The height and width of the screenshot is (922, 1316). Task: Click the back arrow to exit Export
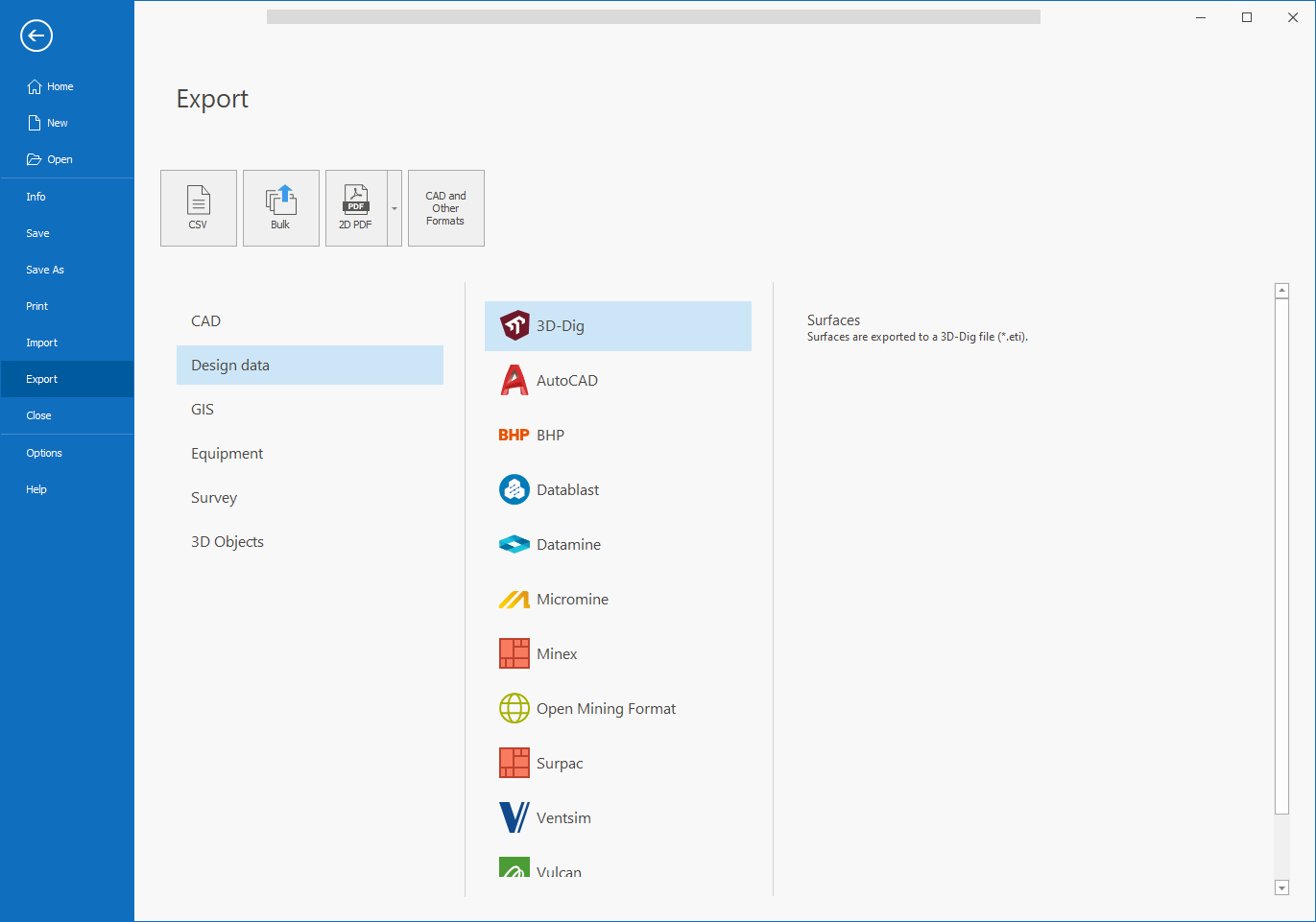pos(36,35)
